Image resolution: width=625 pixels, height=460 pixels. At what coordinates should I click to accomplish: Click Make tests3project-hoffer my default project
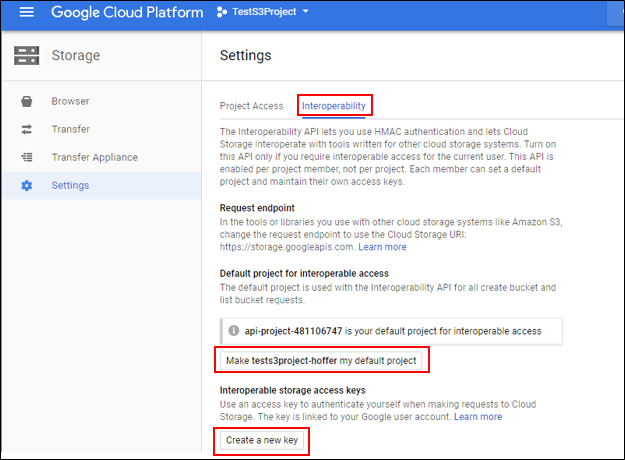pos(321,360)
